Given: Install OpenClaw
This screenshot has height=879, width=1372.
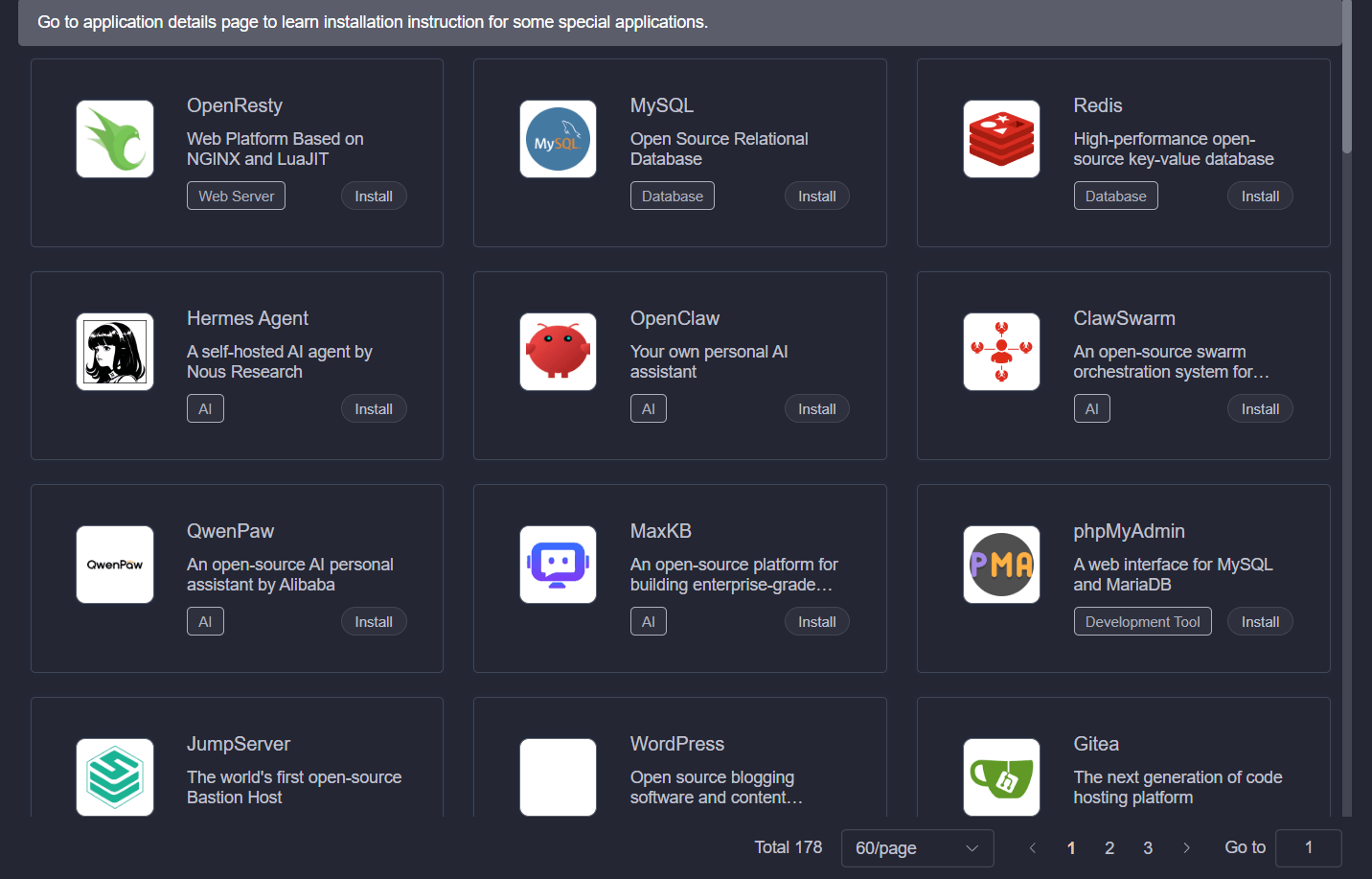Looking at the screenshot, I should coord(817,408).
